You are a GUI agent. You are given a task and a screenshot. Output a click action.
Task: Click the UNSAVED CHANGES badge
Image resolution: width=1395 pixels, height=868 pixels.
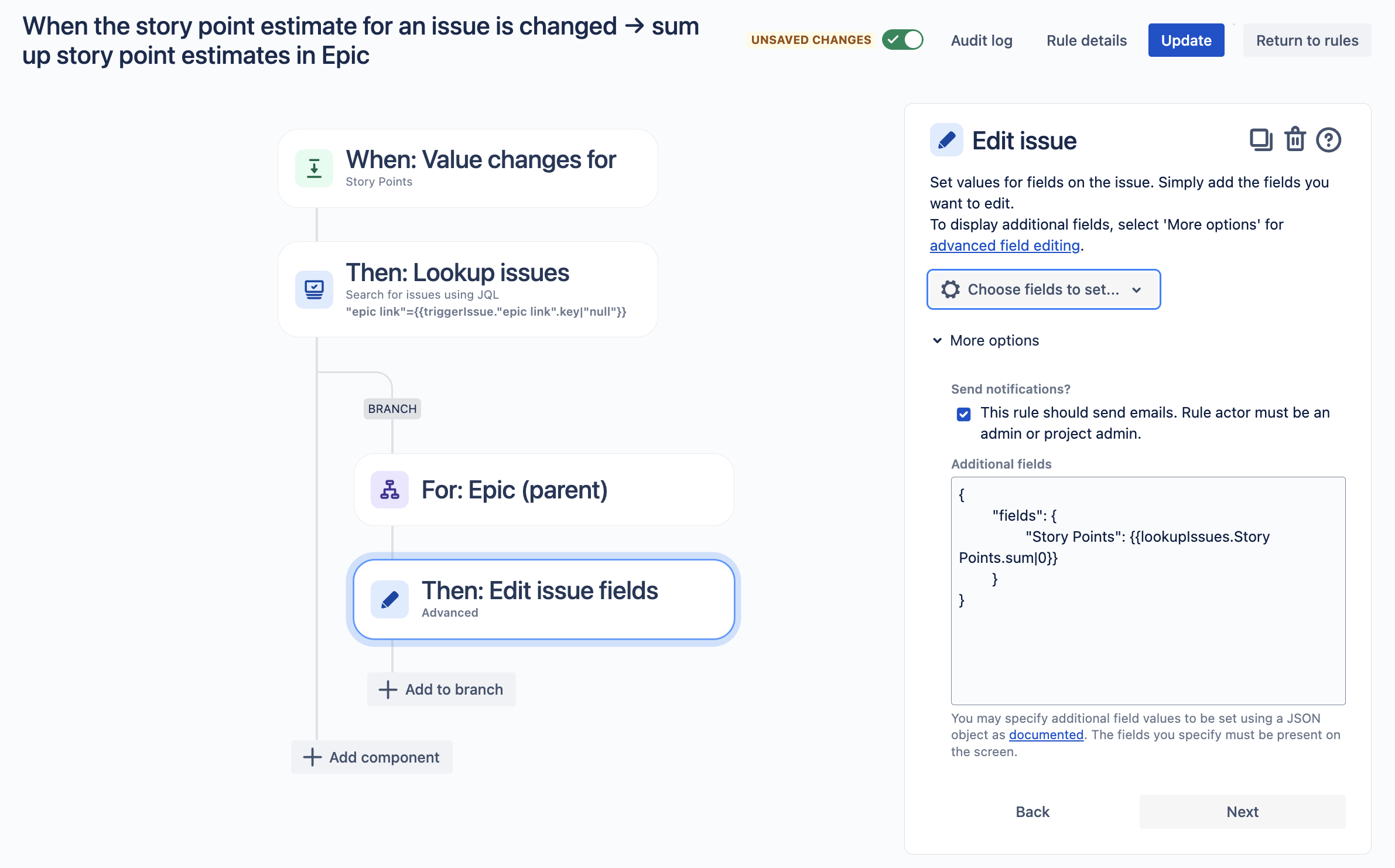click(811, 40)
